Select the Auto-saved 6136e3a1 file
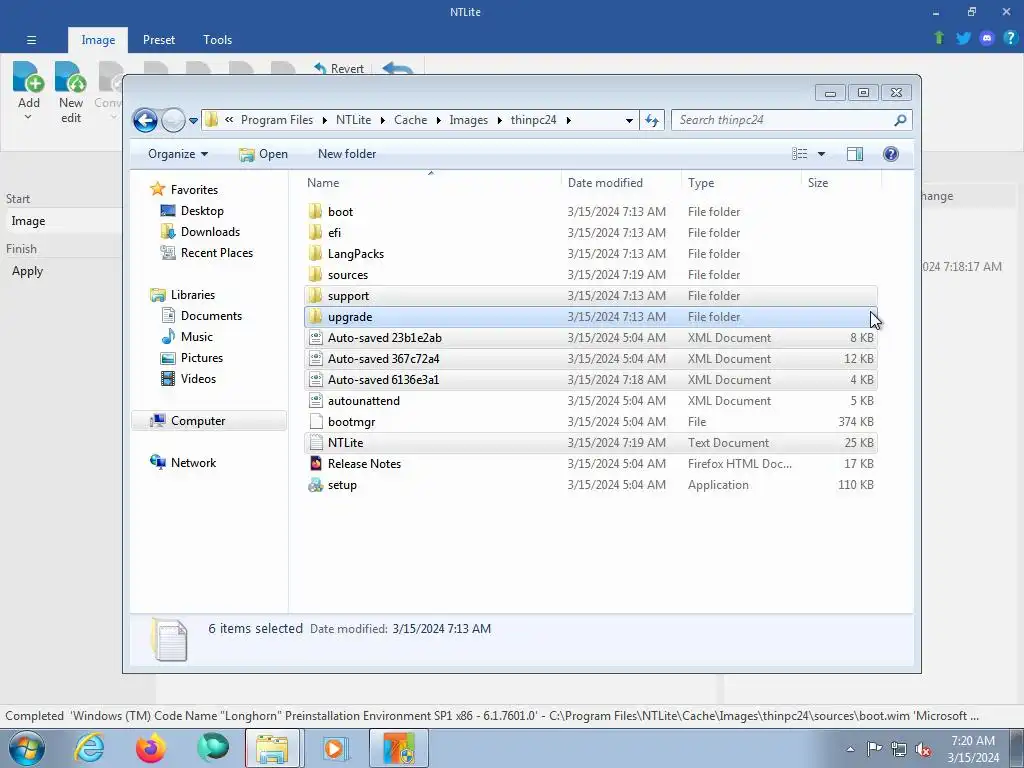The height and width of the screenshot is (768, 1024). click(590, 380)
